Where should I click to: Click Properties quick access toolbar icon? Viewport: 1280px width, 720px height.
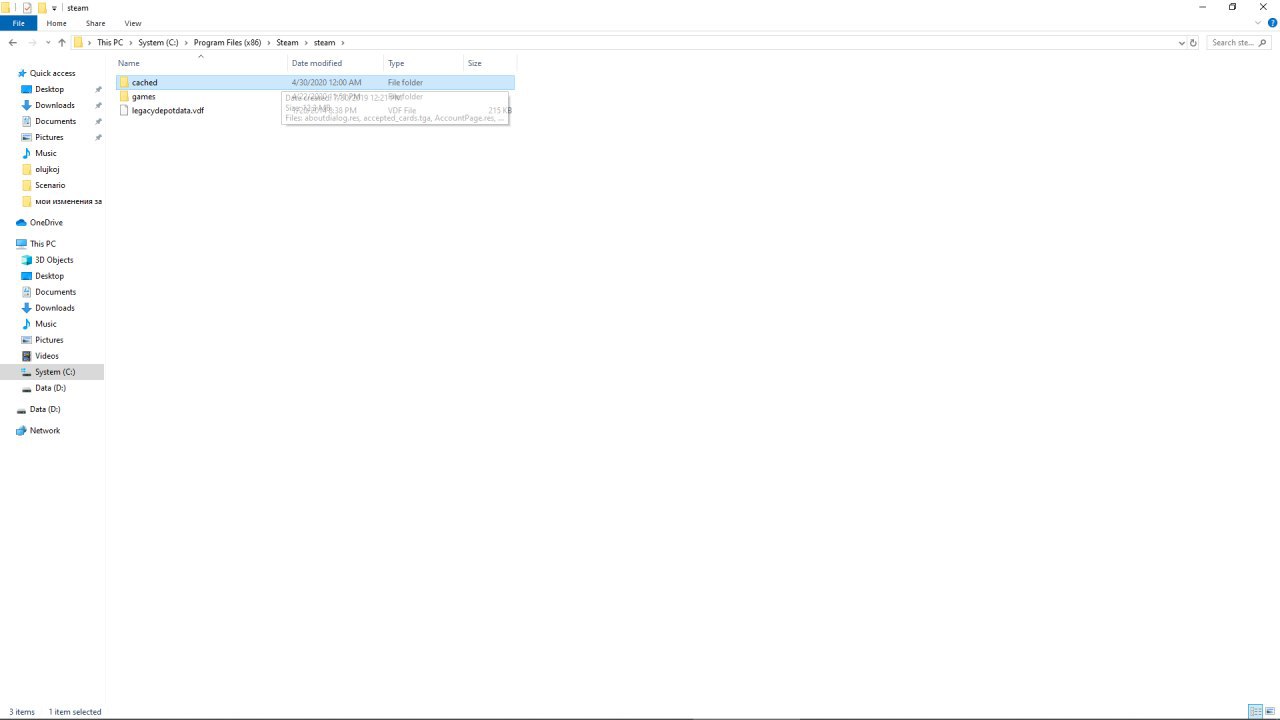27,7
